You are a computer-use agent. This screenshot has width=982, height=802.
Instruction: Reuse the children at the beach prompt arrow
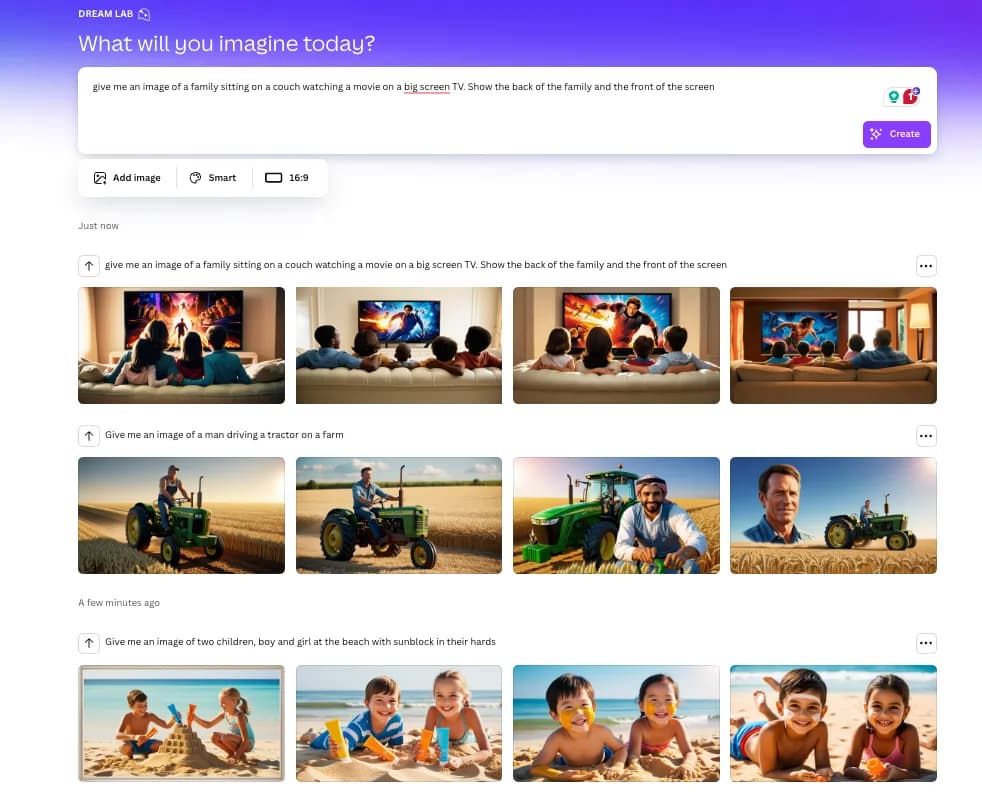pos(89,643)
